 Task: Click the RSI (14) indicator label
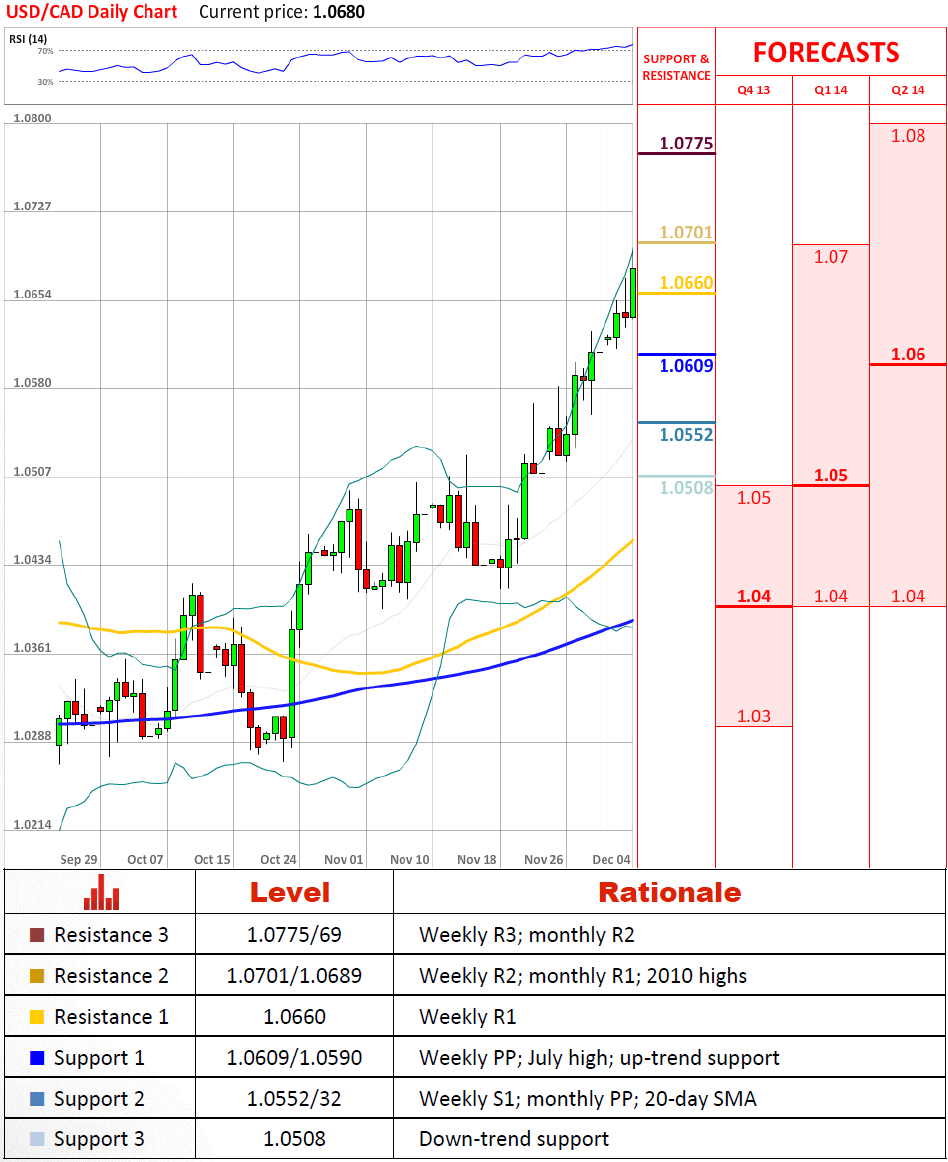(28, 39)
